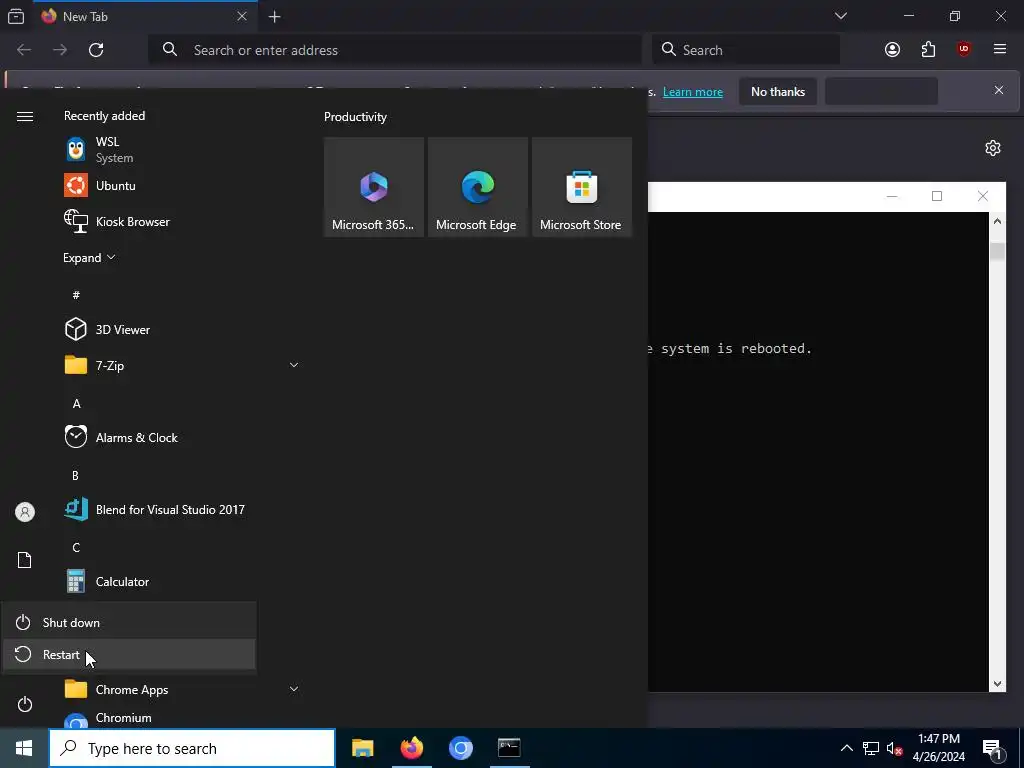Click the No thanks button
The image size is (1024, 768).
(x=778, y=91)
